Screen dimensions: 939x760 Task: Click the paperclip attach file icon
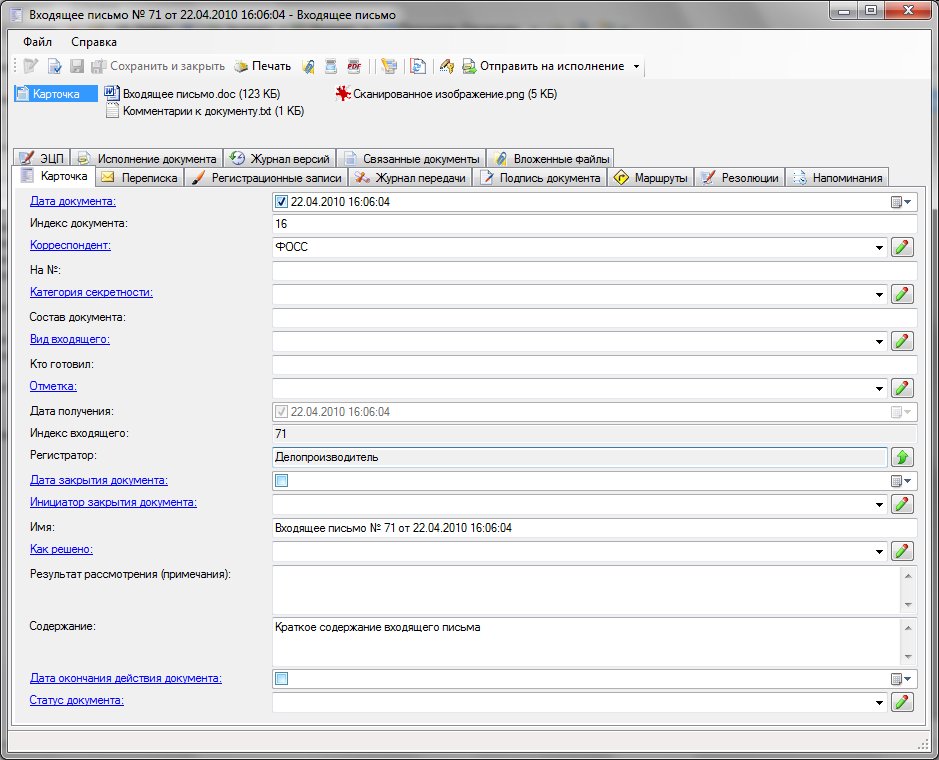309,66
